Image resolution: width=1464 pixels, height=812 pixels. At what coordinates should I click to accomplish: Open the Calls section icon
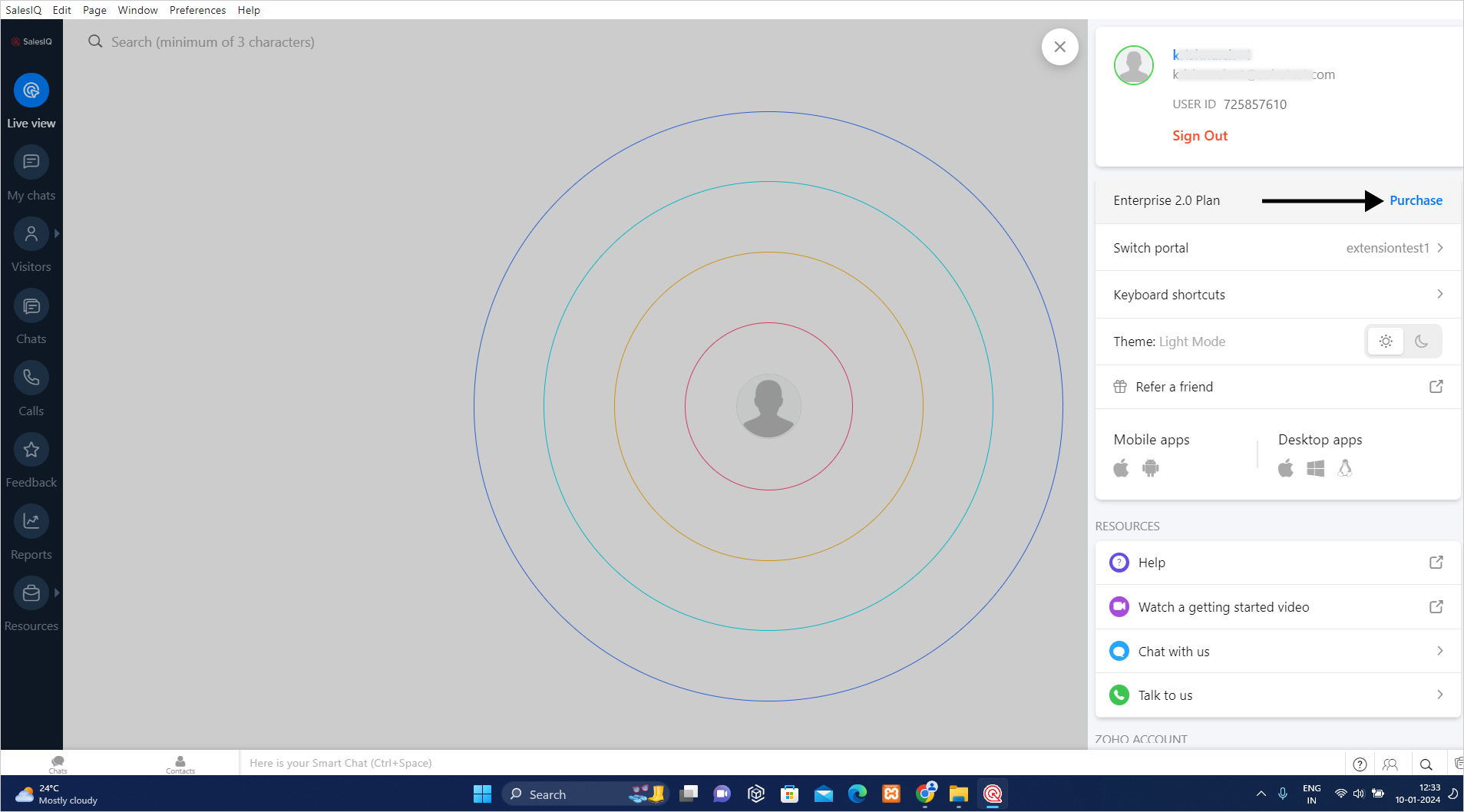(x=31, y=378)
